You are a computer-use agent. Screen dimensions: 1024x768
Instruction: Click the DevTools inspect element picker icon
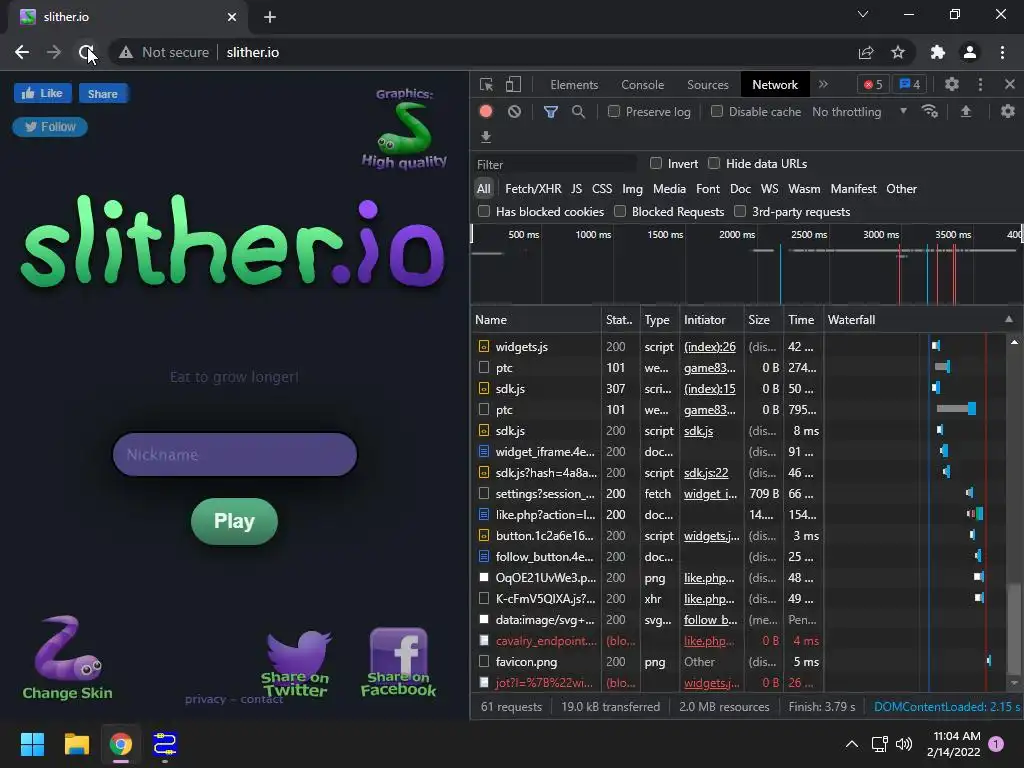click(486, 84)
